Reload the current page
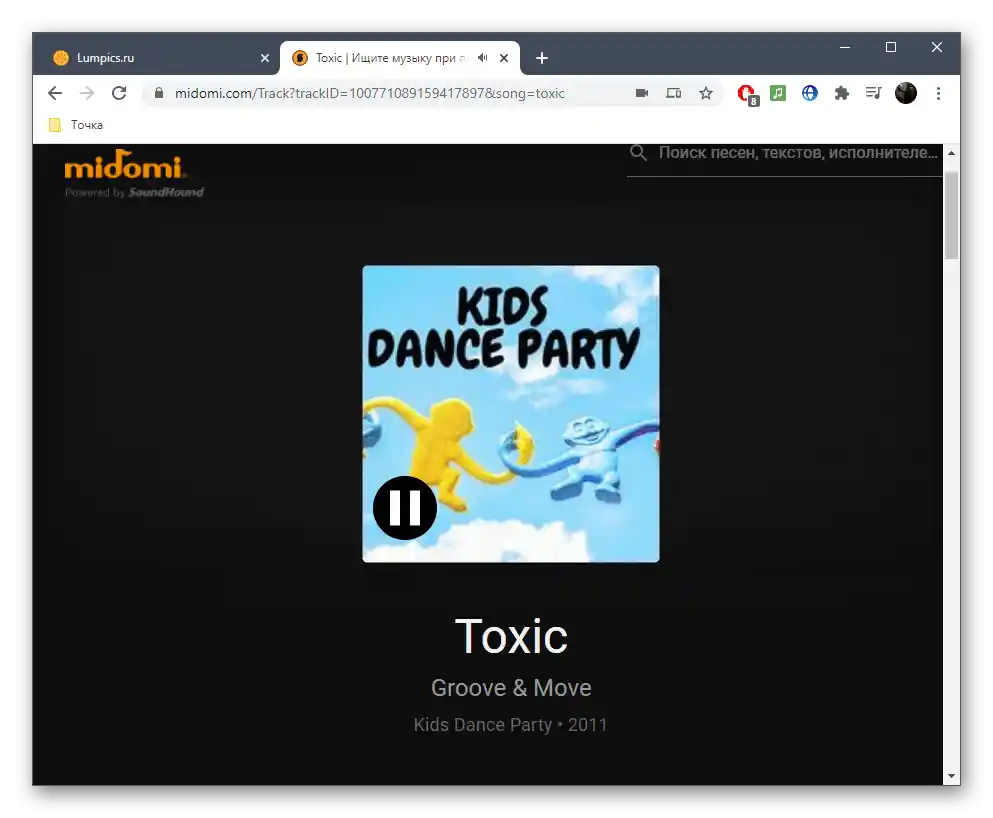 tap(119, 93)
